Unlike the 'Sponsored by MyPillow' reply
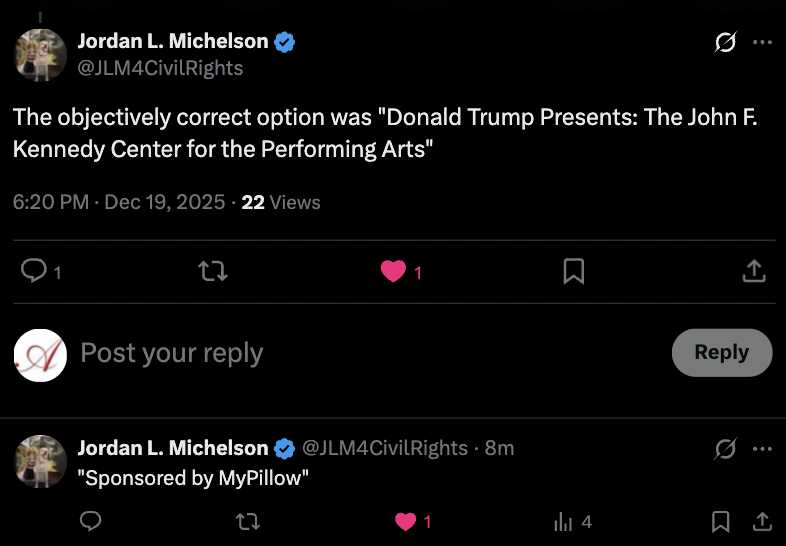This screenshot has height=546, width=786. 405,521
